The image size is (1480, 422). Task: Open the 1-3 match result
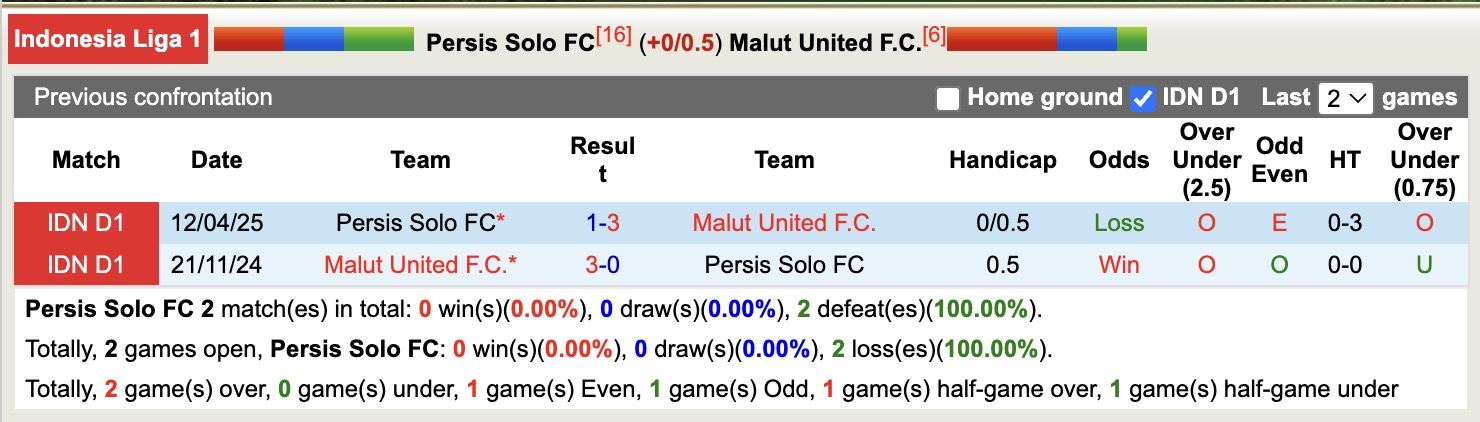point(603,223)
